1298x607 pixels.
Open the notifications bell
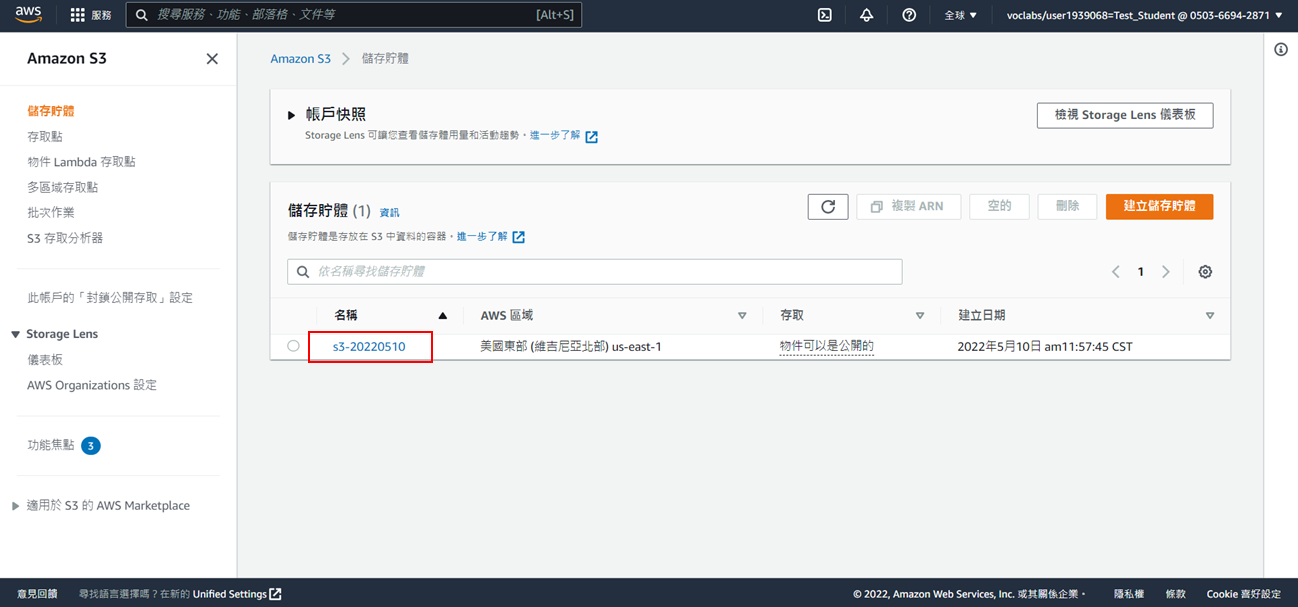click(x=866, y=15)
